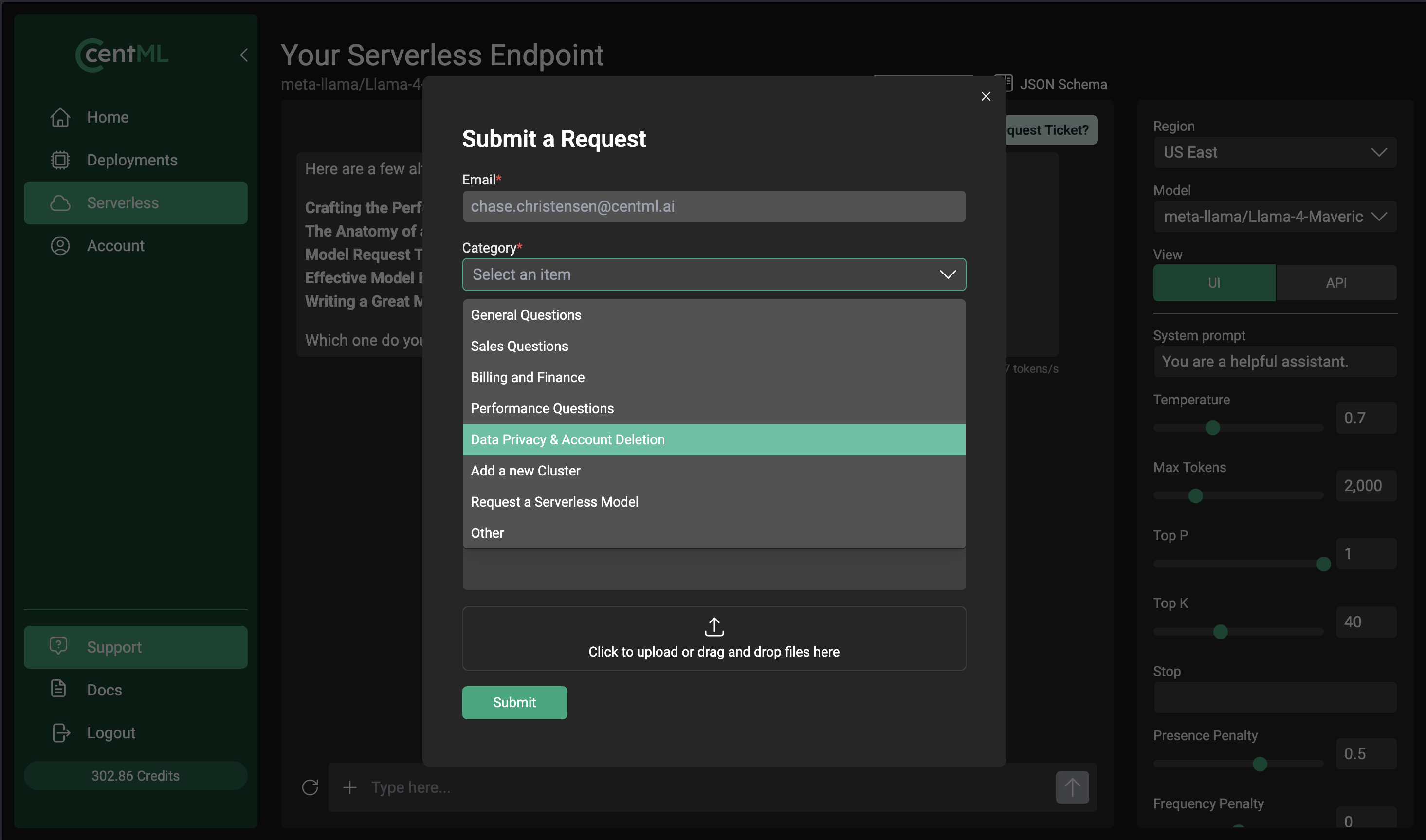Click the refresh chat icon
The image size is (1426, 840).
click(310, 787)
